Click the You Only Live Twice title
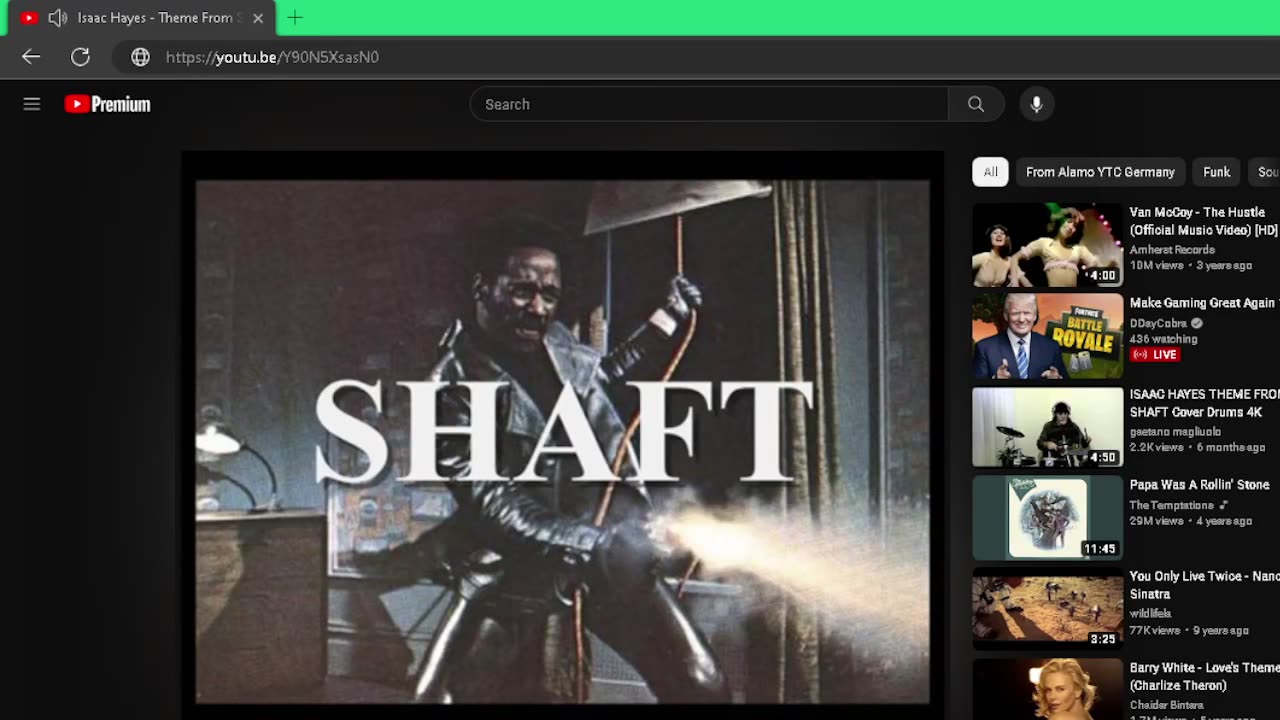Image resolution: width=1280 pixels, height=720 pixels. 1204,585
